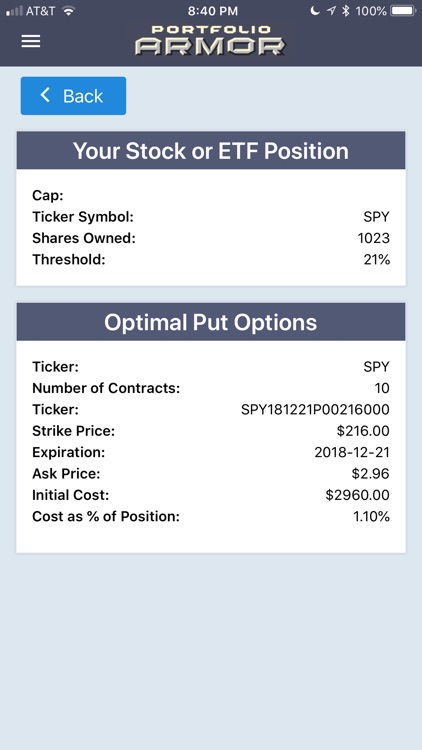
Task: Tap the Portfolio Armor logo
Action: (210, 41)
